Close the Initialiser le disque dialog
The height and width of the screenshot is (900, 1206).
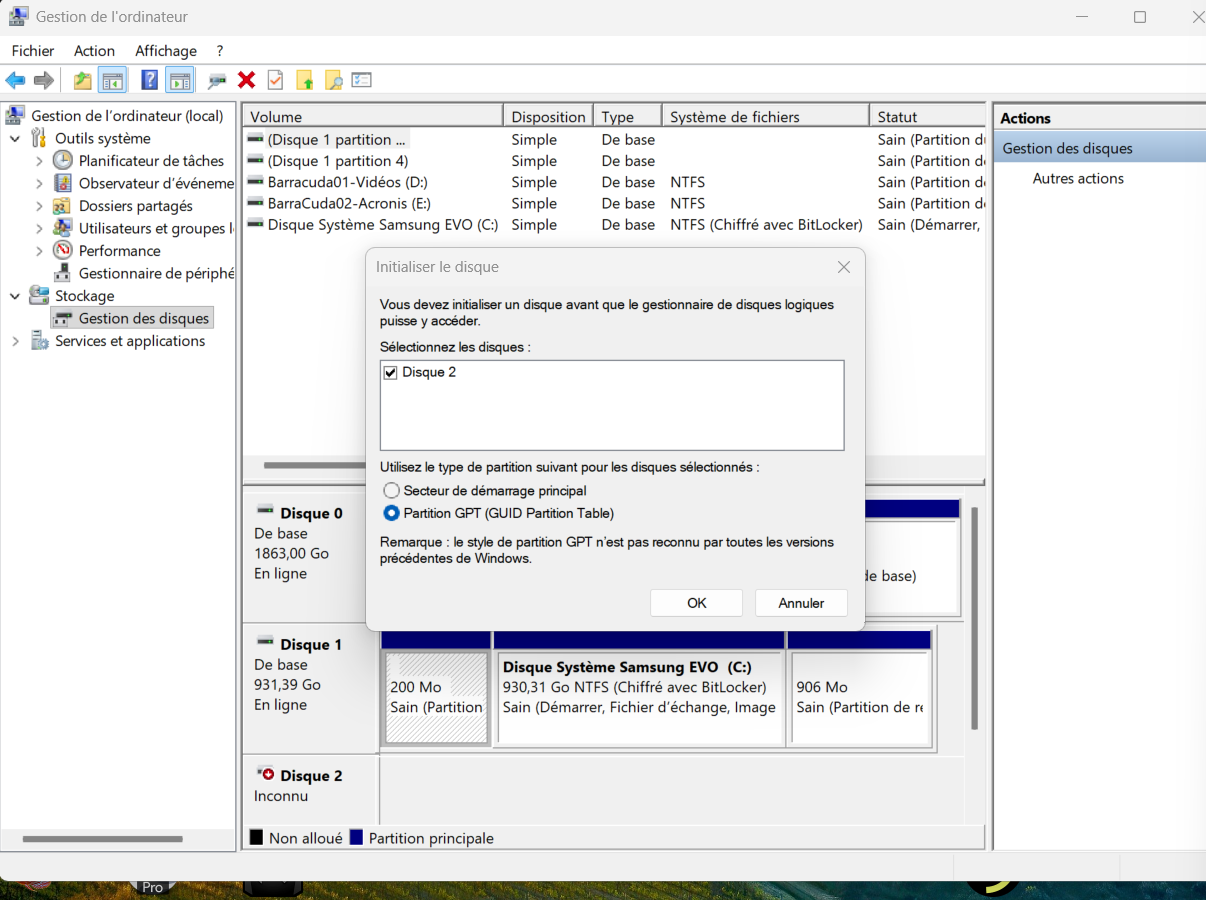(844, 267)
